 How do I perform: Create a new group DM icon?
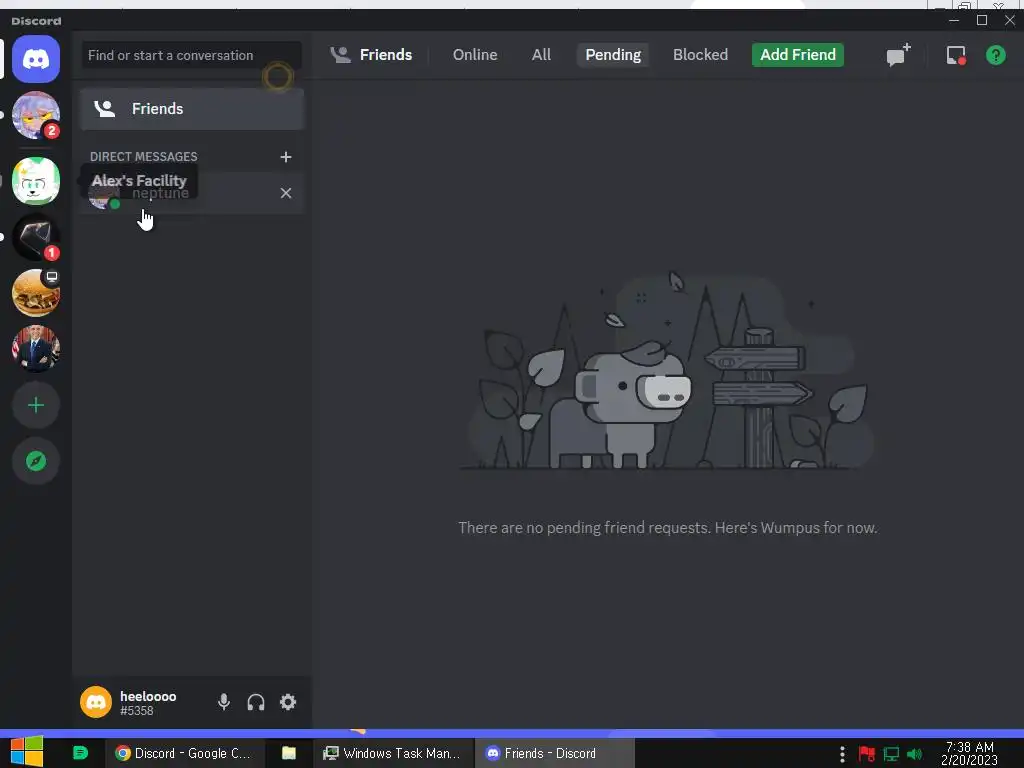[x=899, y=55]
